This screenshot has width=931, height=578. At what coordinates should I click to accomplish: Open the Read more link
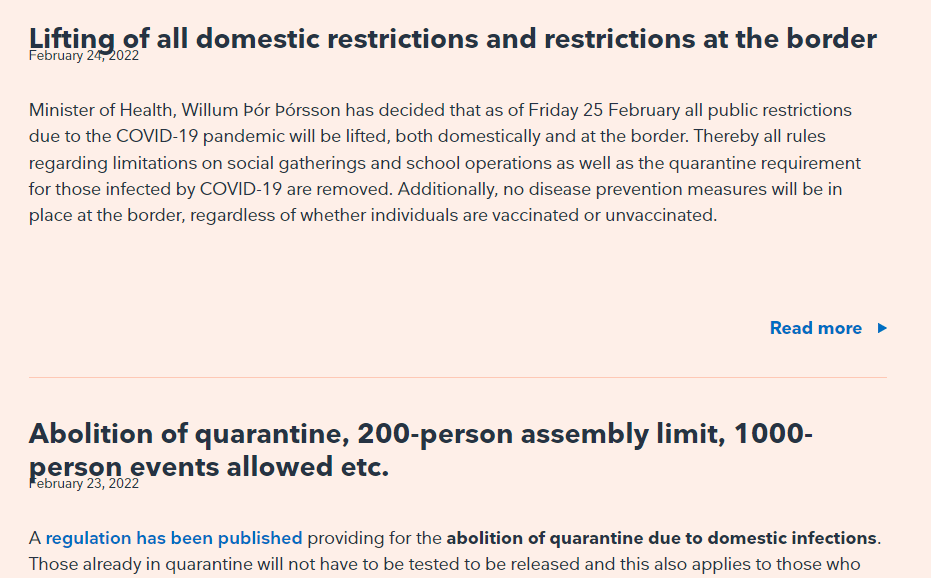(x=815, y=328)
